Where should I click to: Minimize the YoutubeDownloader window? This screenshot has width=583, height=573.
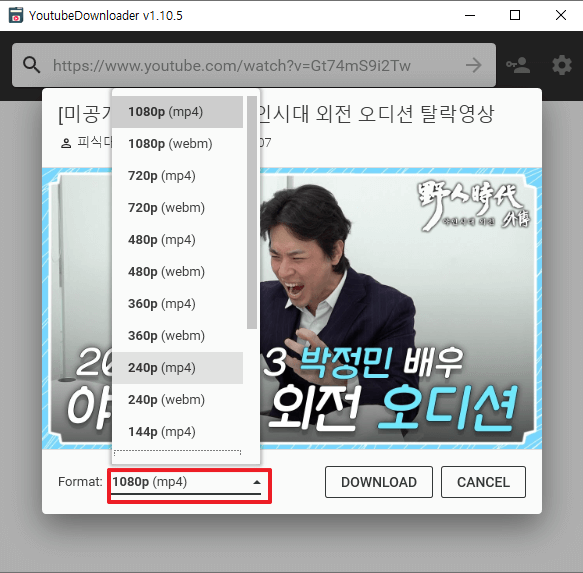click(470, 15)
